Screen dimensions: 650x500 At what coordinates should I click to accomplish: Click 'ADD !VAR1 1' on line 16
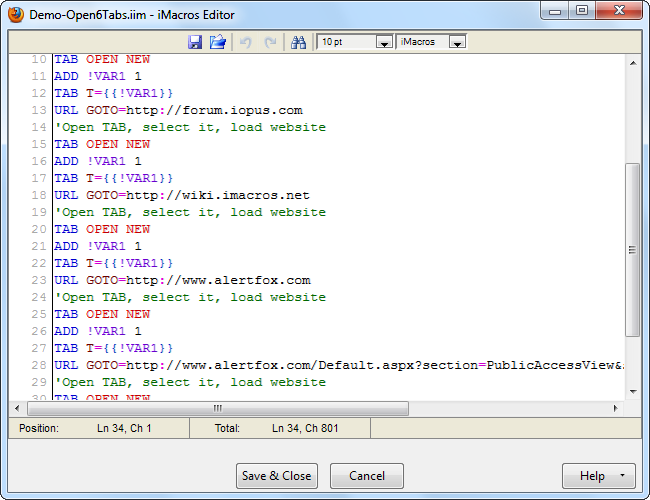(x=98, y=161)
